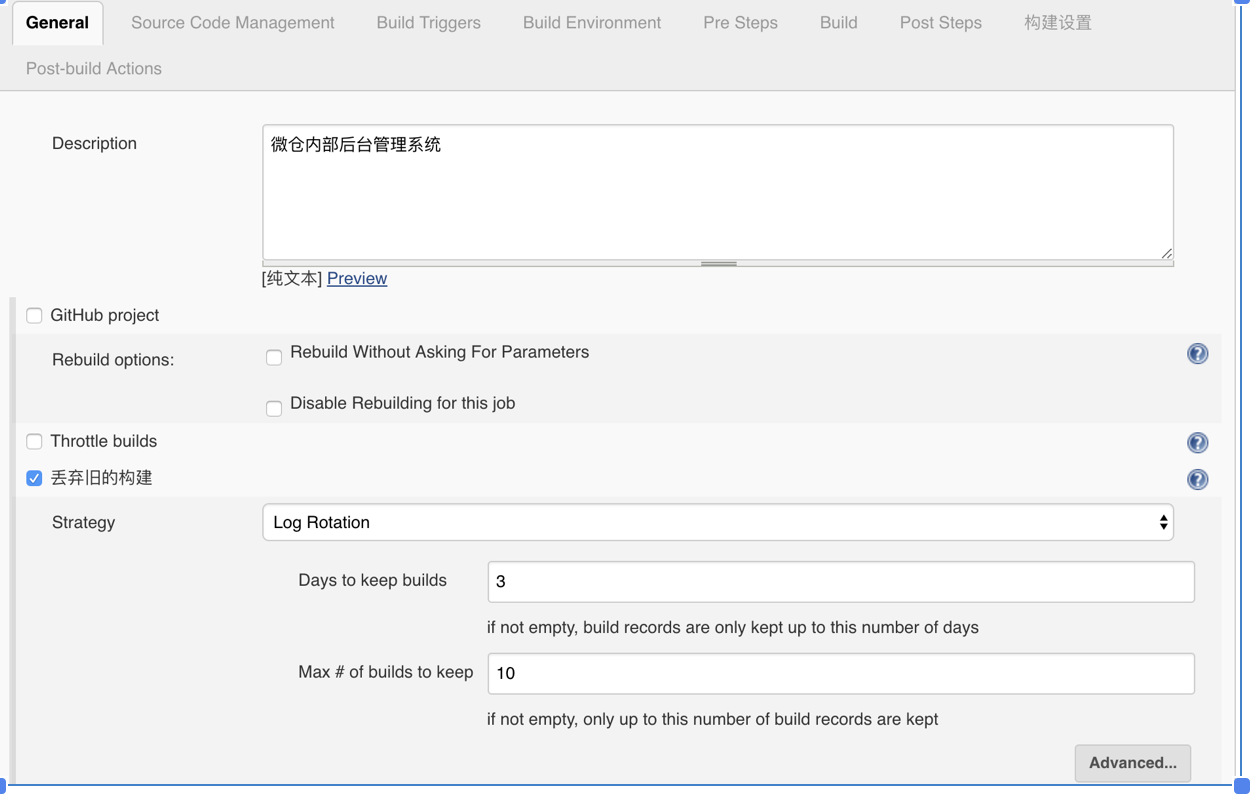The image size is (1250, 794).
Task: Switch to the 构建设置 tab
Action: pos(1058,23)
